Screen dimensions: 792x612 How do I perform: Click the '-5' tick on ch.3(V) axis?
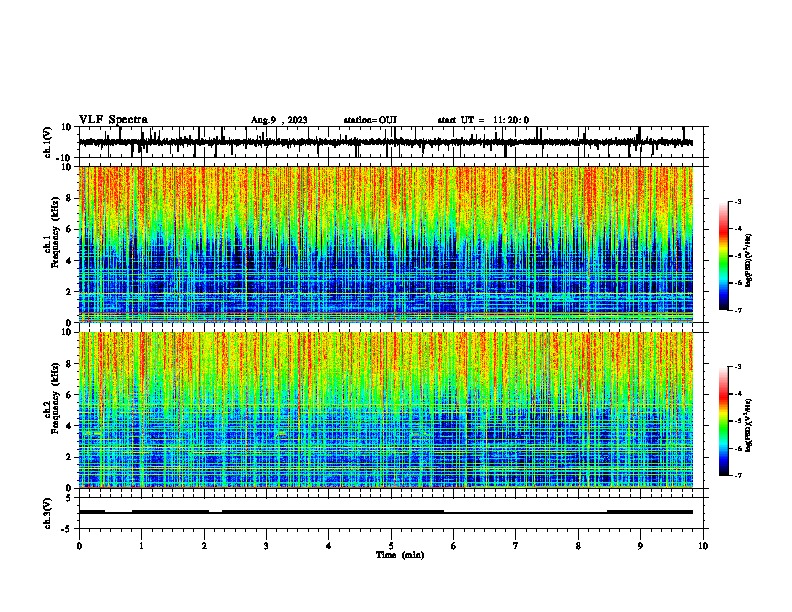[x=67, y=529]
